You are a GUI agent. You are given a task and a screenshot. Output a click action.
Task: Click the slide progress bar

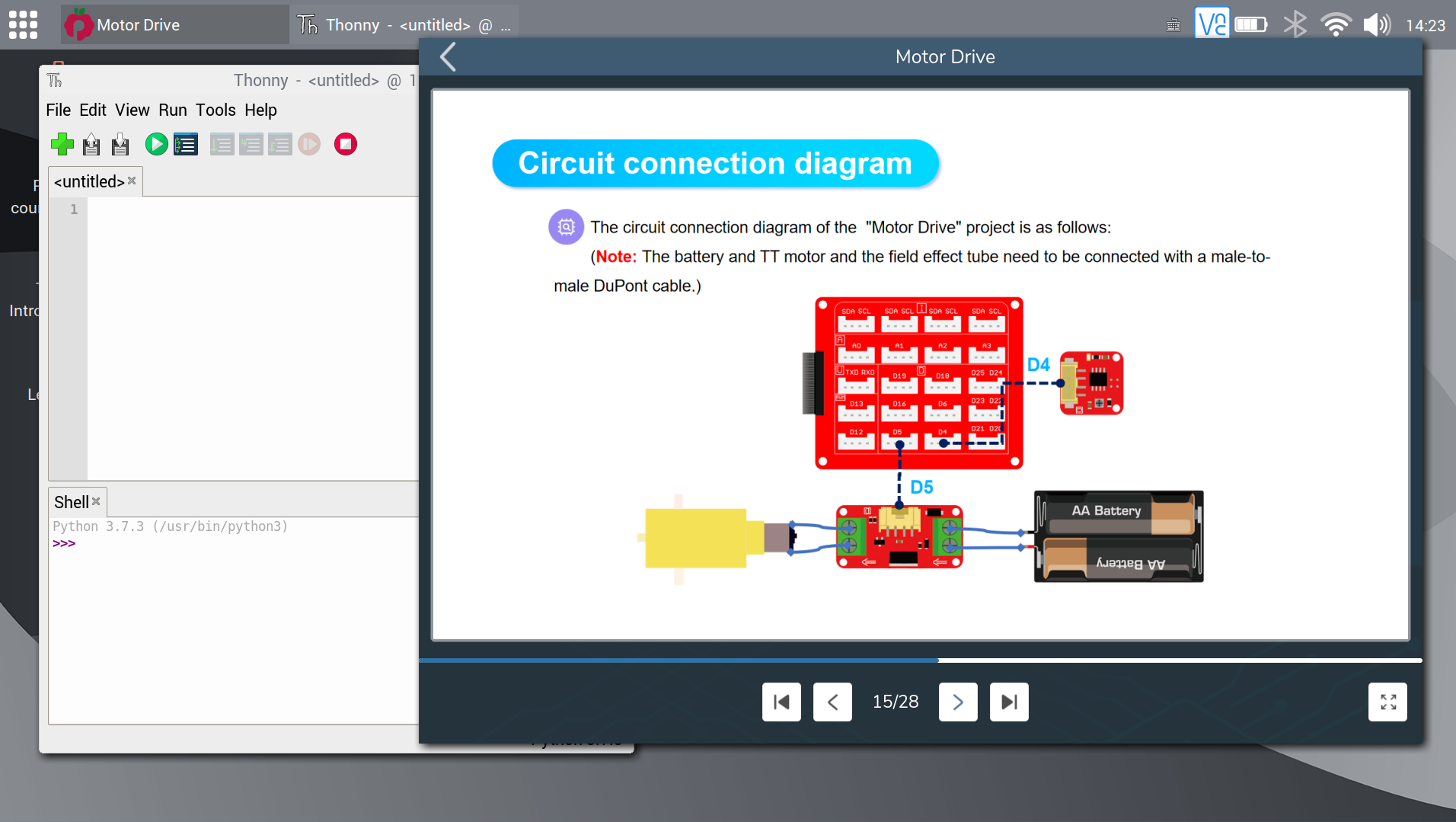click(x=920, y=660)
